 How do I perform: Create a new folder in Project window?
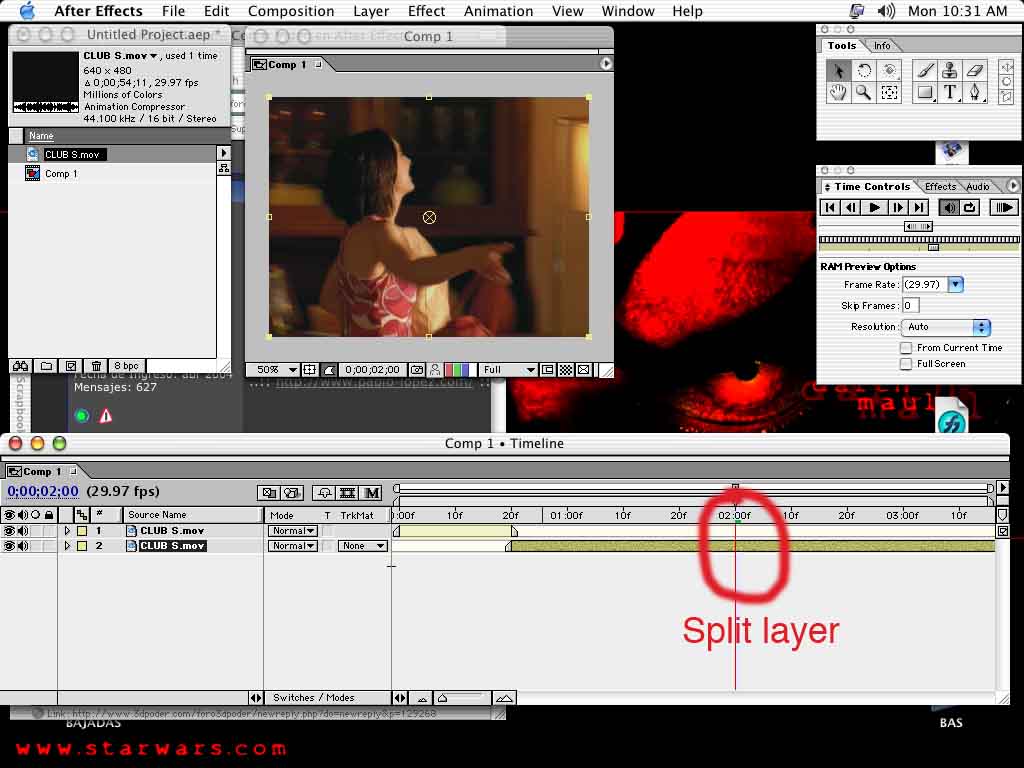[x=46, y=366]
